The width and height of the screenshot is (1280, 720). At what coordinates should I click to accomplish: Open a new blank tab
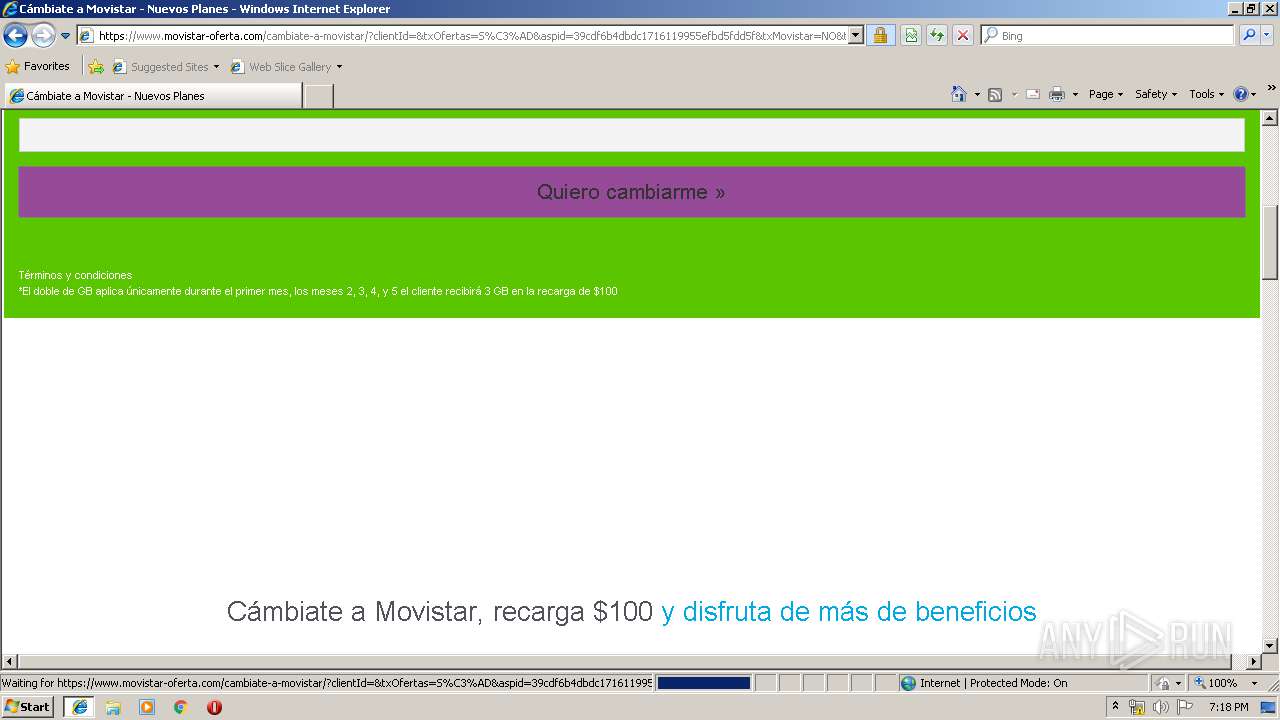pos(318,96)
